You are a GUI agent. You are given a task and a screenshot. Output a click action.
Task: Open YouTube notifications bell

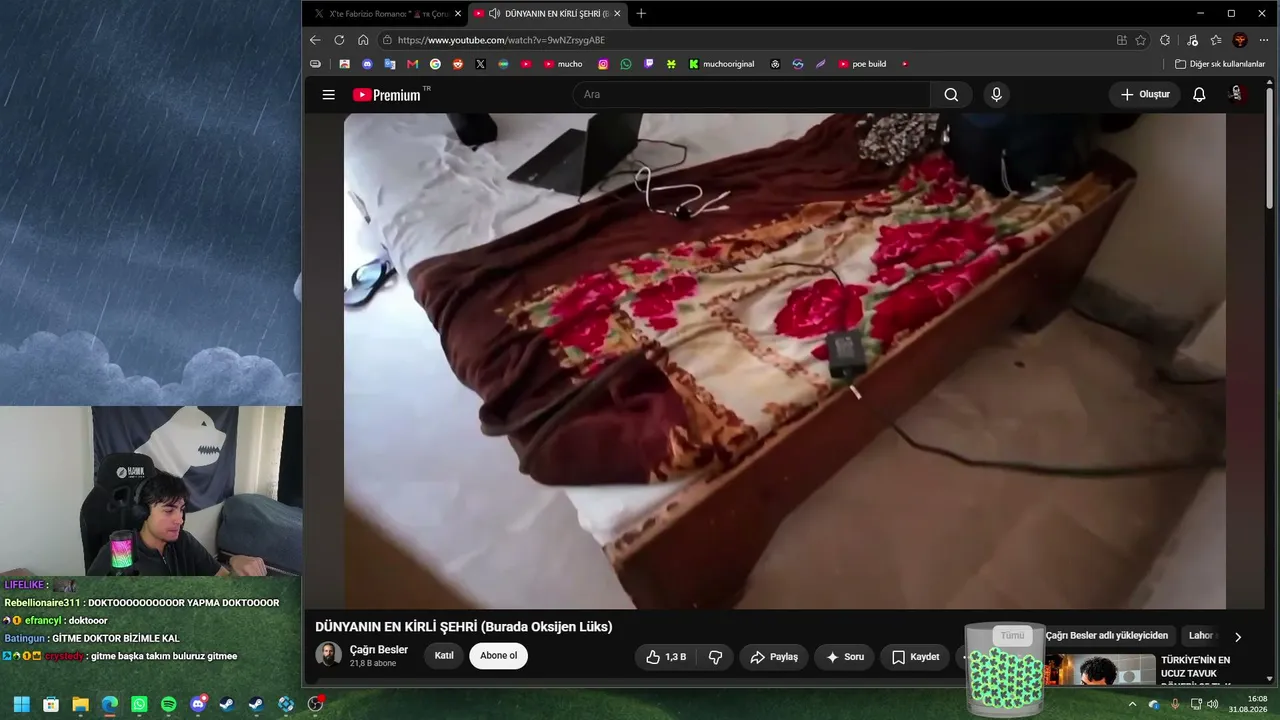1199,95
